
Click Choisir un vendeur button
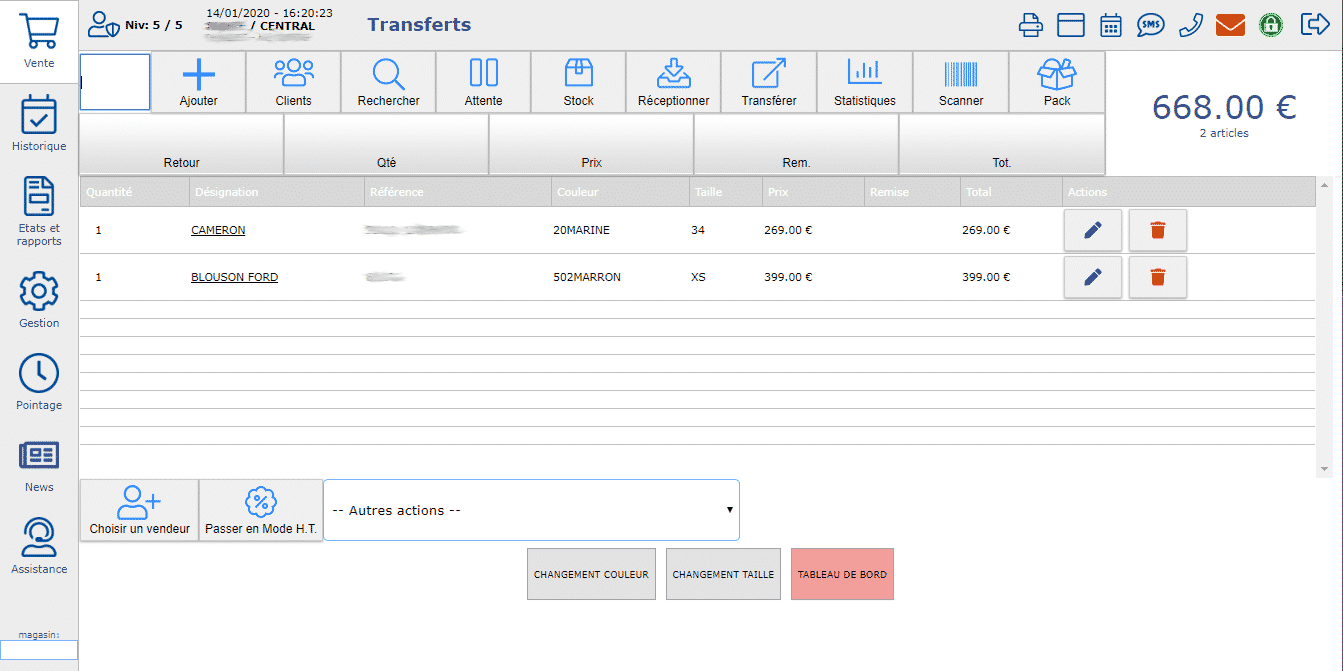[139, 511]
